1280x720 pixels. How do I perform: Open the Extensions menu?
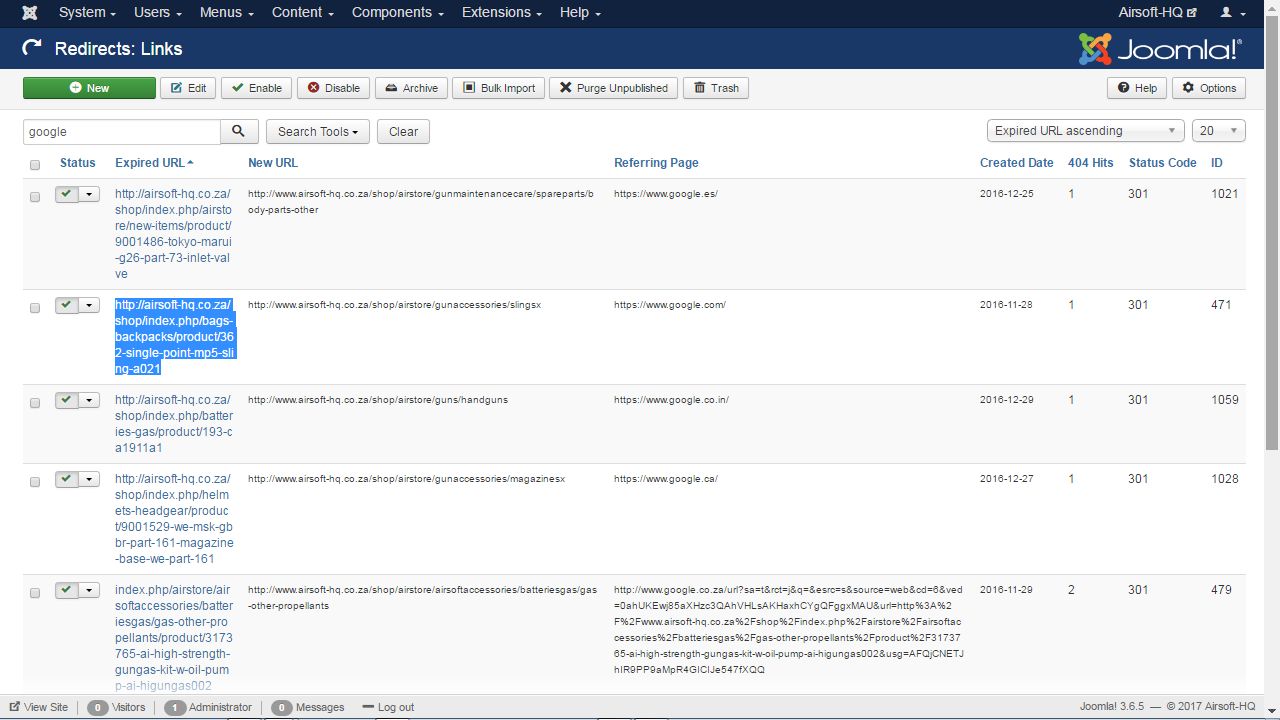tap(502, 12)
